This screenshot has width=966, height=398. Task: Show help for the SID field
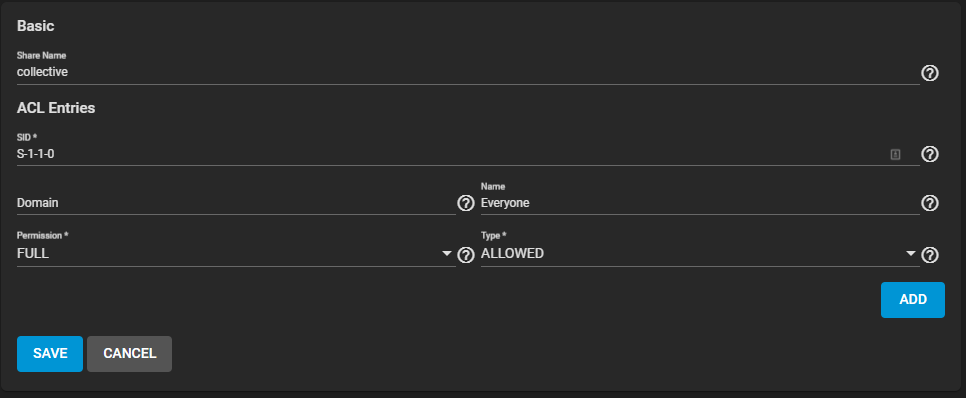pos(929,154)
